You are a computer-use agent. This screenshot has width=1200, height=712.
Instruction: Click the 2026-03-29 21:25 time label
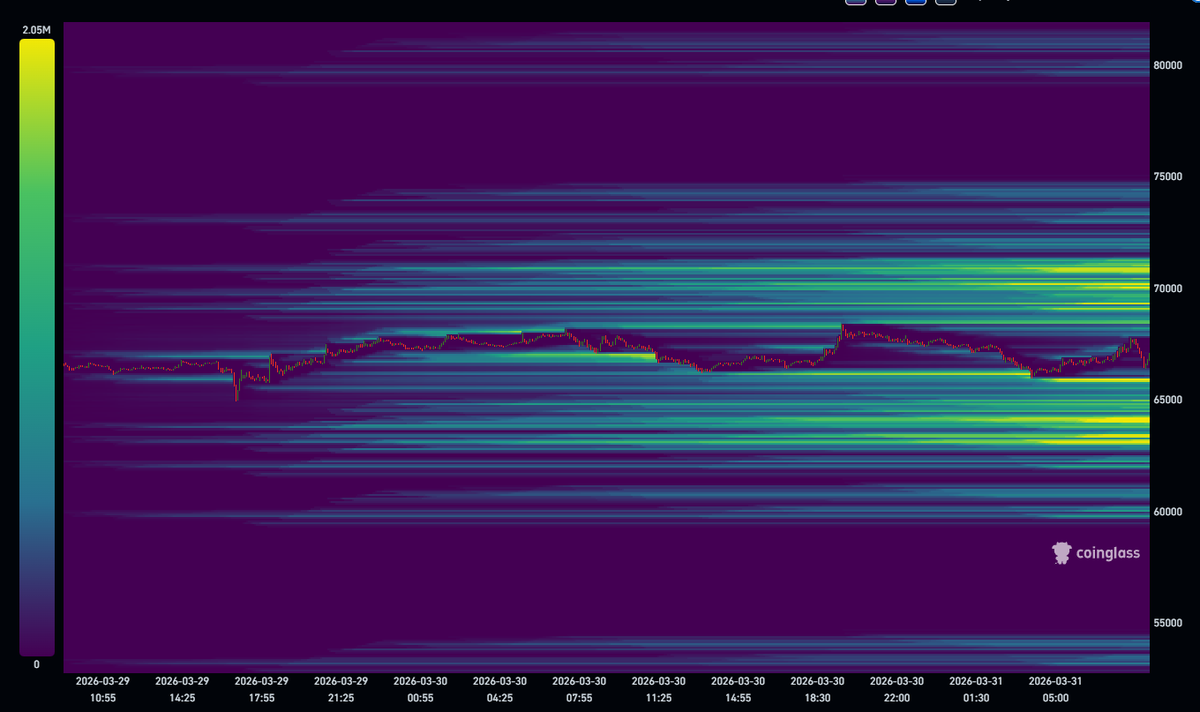341,689
